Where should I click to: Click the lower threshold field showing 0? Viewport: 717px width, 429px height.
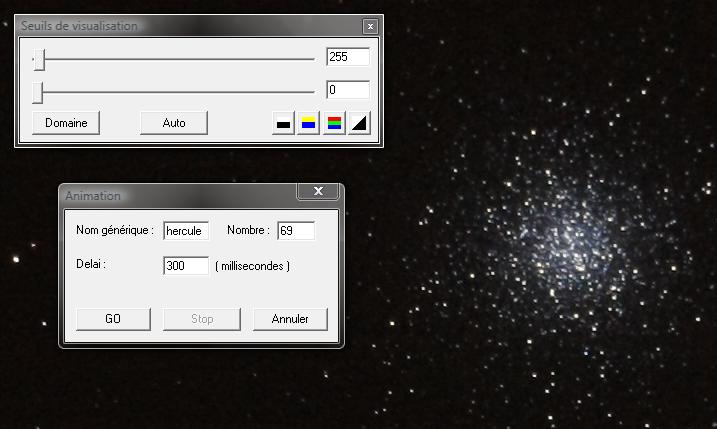coord(348,90)
